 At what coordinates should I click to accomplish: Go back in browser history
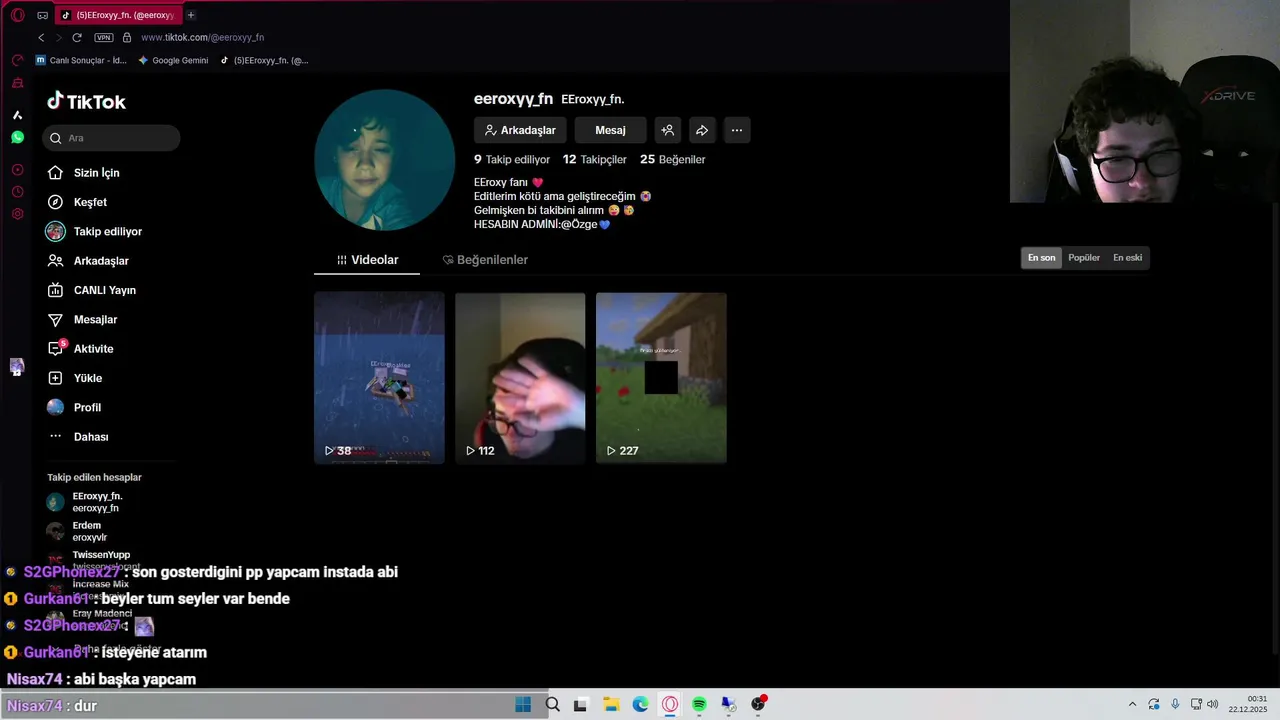point(41,37)
